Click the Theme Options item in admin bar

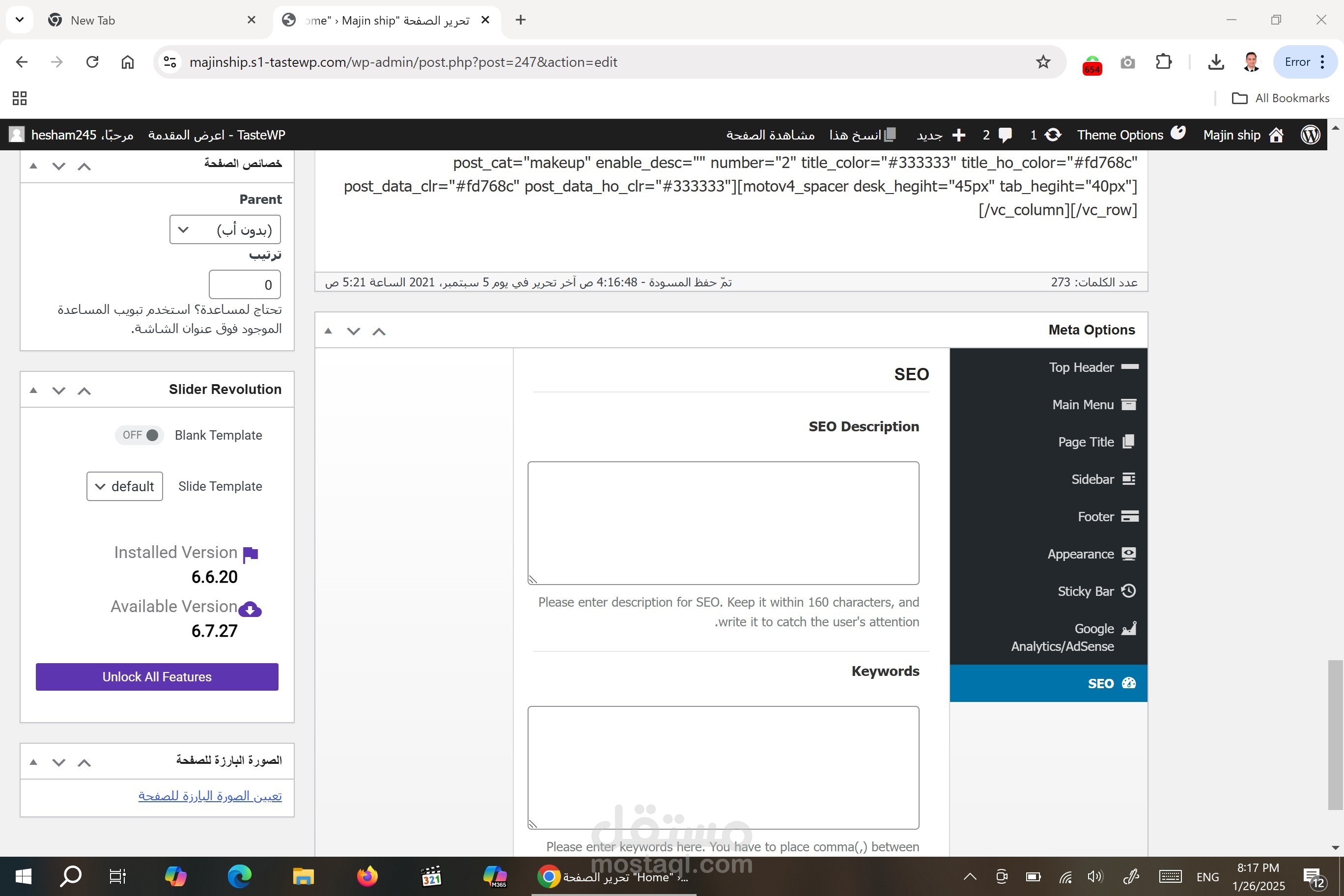(x=1120, y=135)
